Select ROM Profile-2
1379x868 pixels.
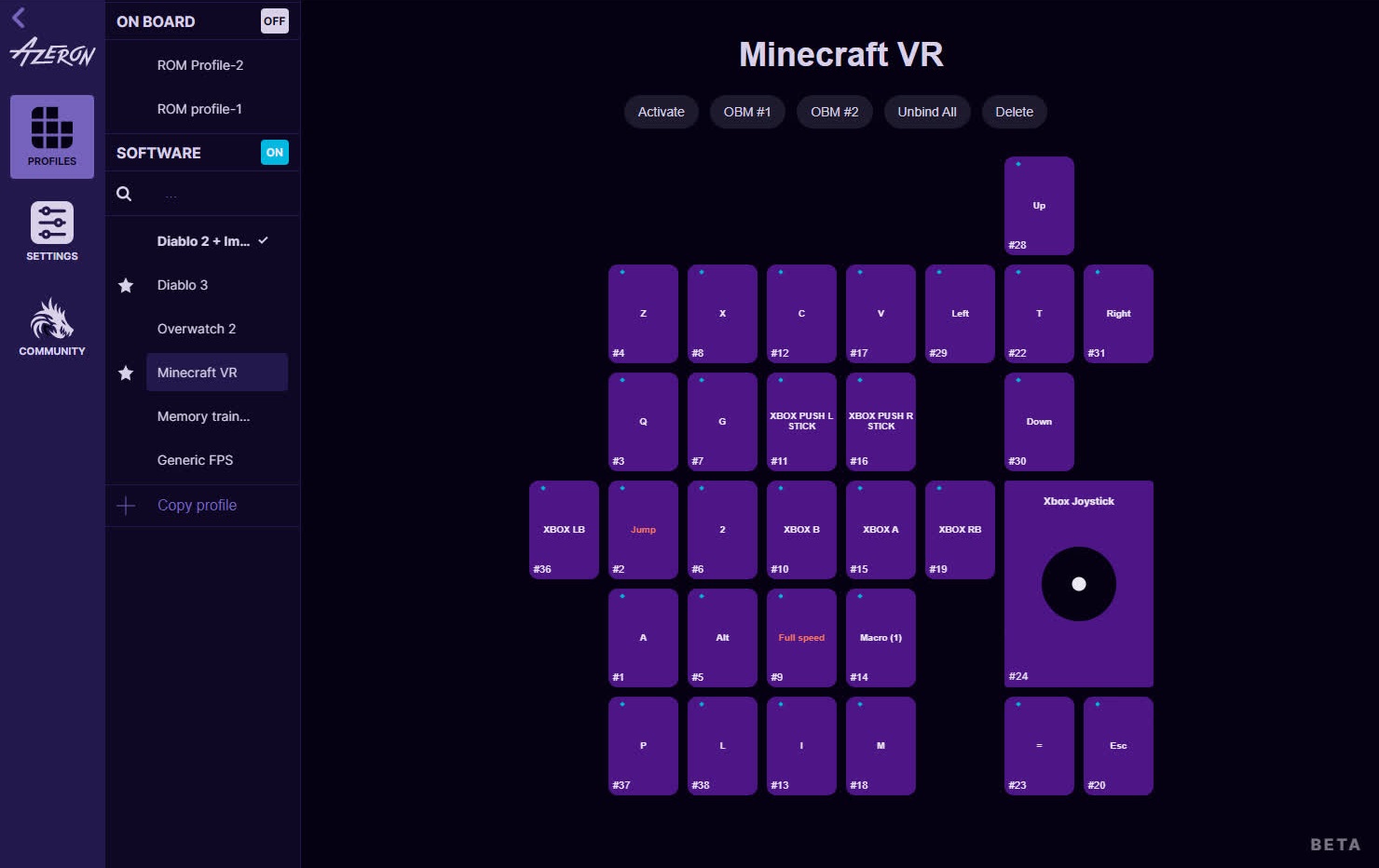pos(200,65)
